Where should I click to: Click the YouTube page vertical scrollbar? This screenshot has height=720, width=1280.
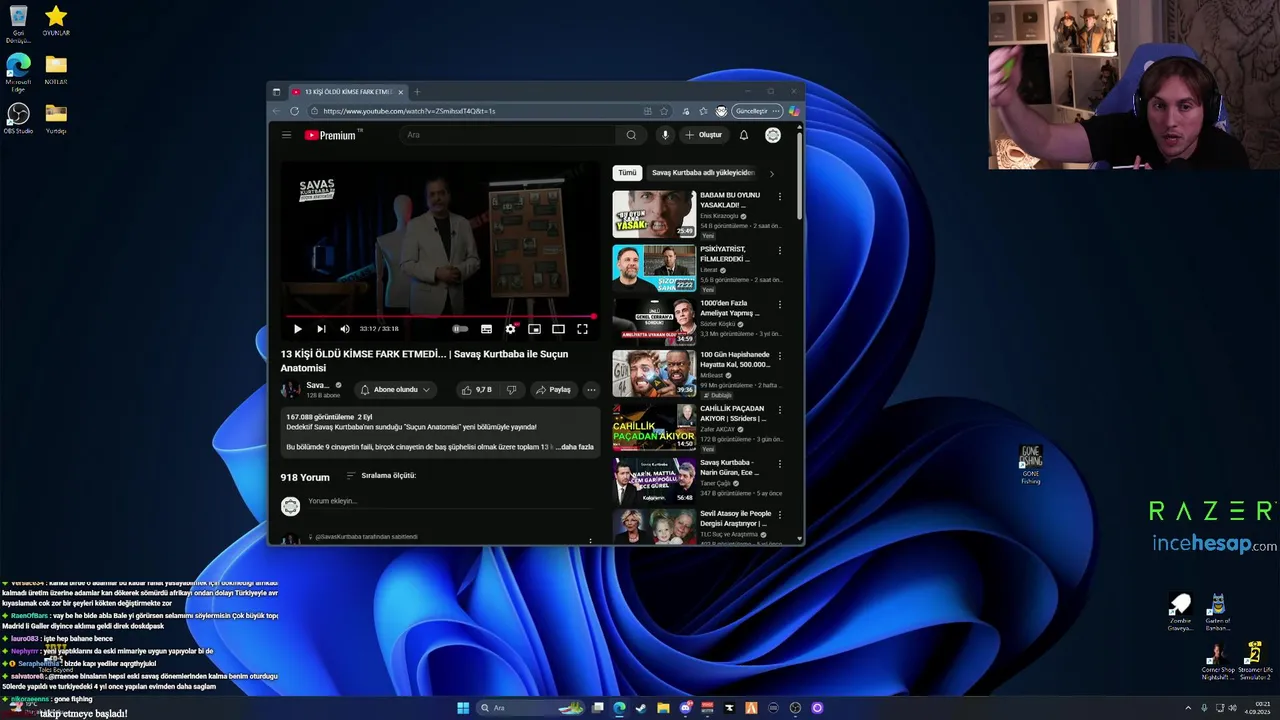click(799, 176)
